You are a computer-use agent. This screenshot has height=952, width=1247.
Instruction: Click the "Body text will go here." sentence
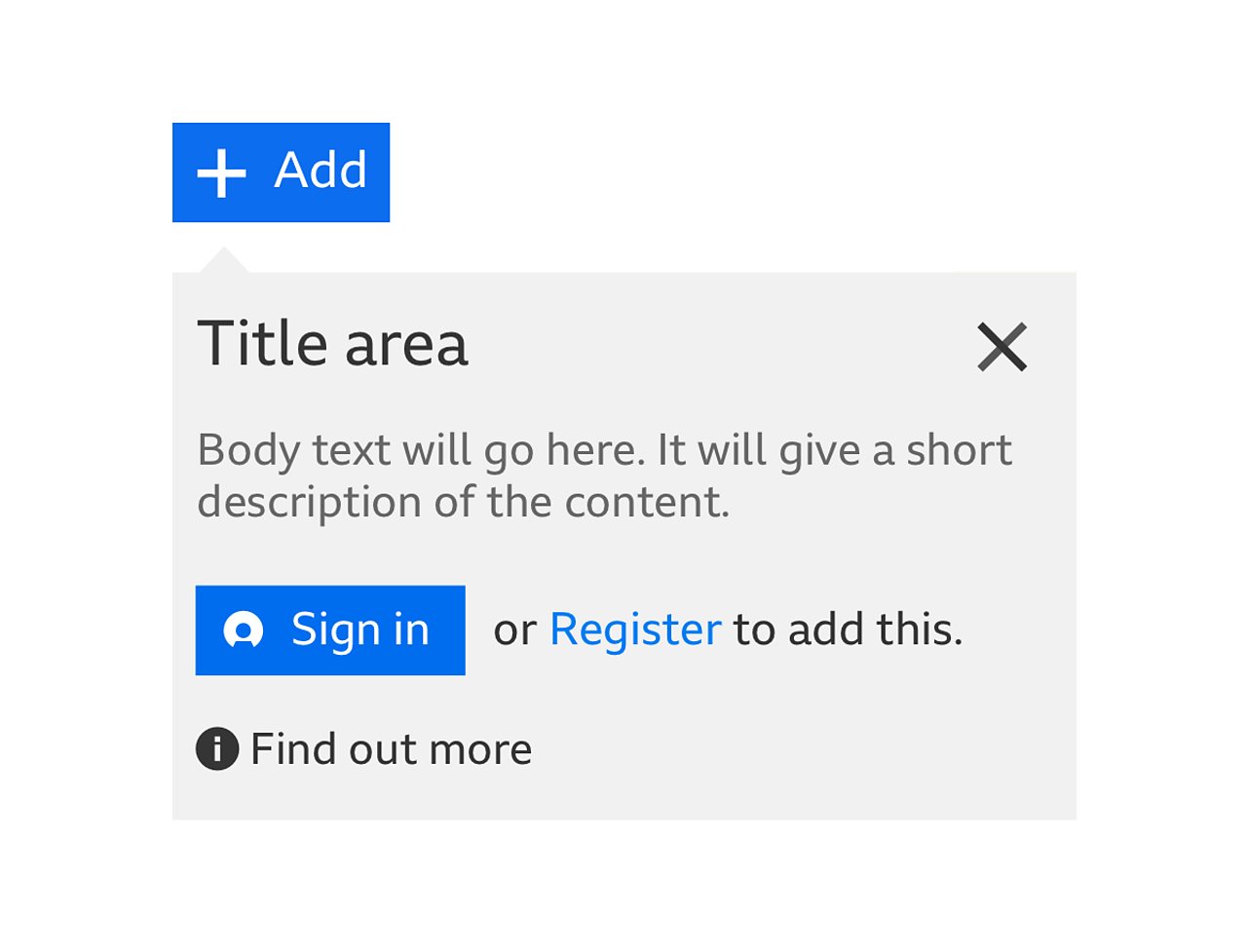click(421, 450)
